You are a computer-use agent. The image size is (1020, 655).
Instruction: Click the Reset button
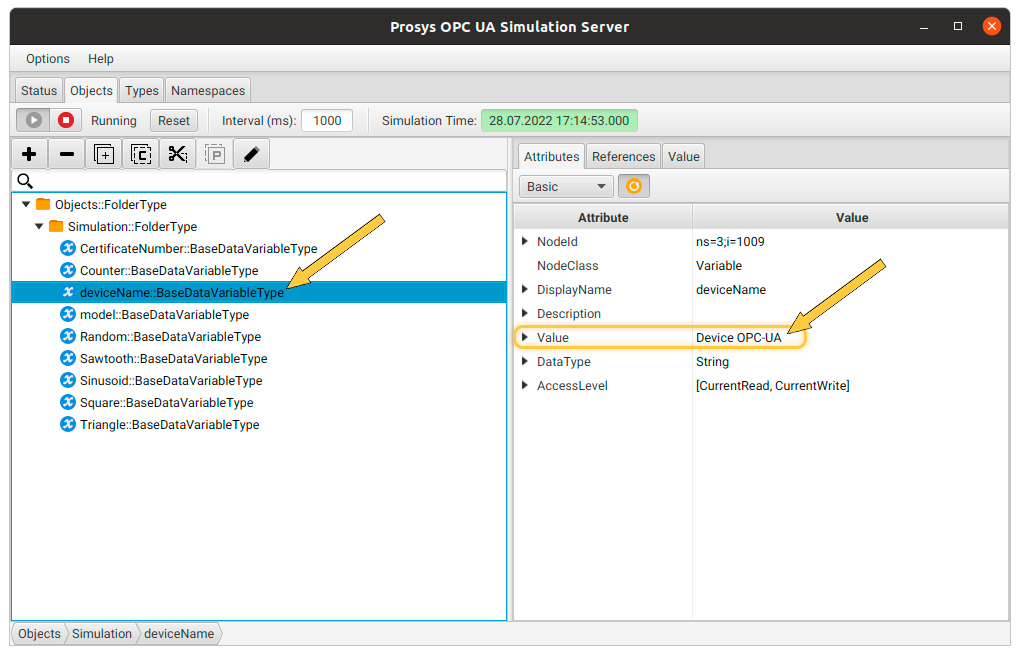174,120
